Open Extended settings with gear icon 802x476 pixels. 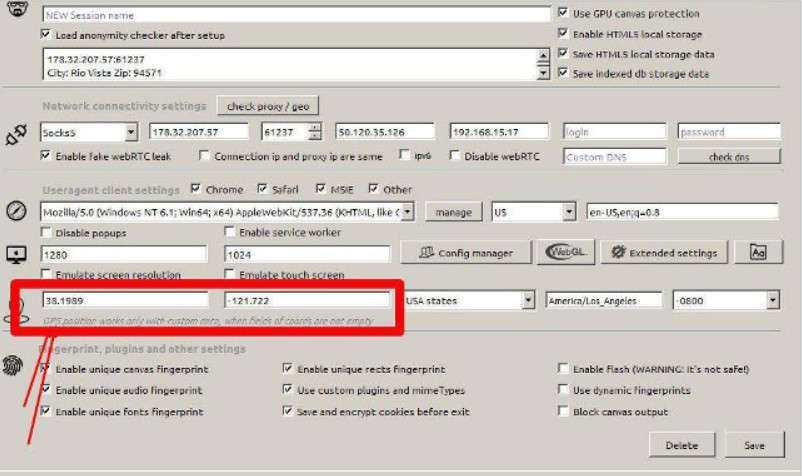point(664,253)
